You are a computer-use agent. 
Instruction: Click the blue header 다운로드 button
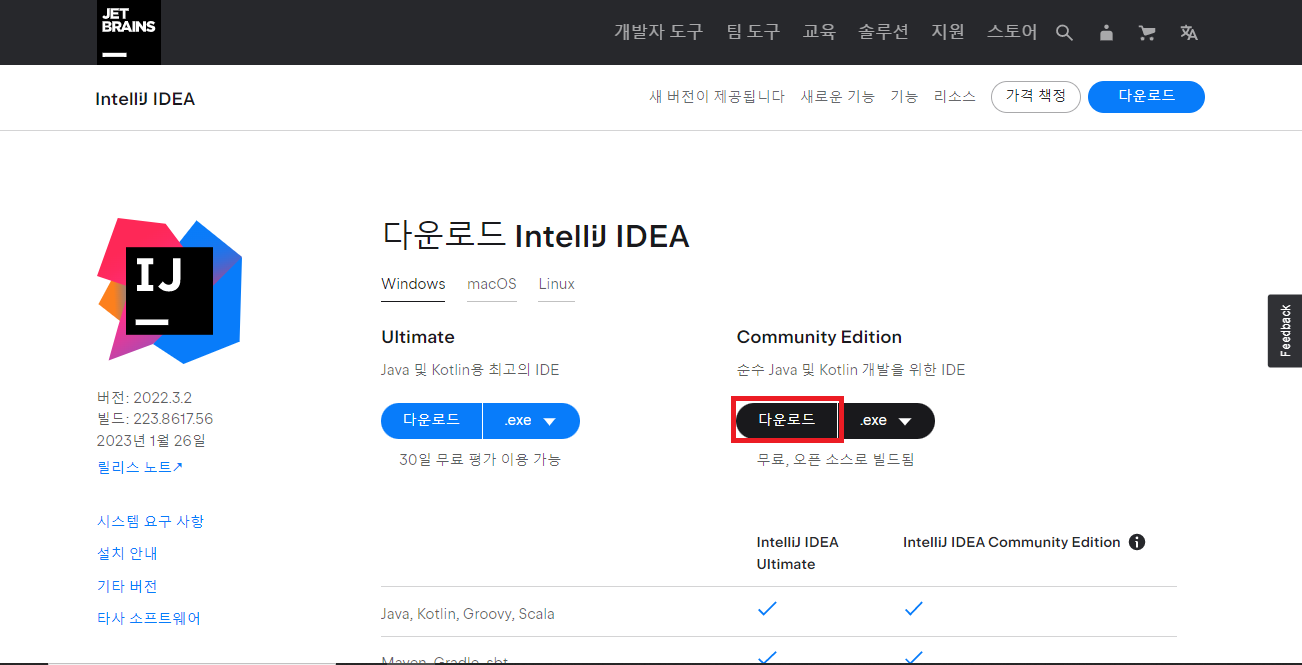click(1146, 97)
